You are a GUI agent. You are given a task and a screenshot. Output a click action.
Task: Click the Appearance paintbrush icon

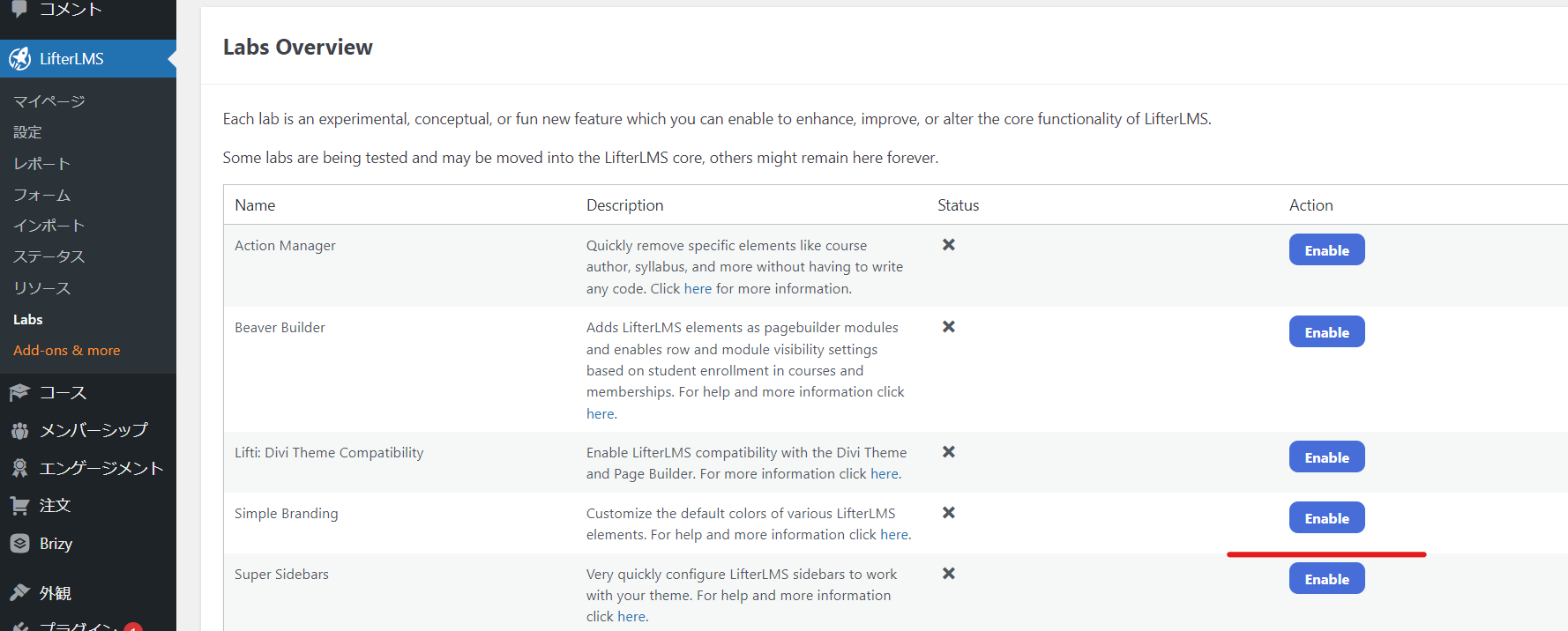click(x=19, y=593)
